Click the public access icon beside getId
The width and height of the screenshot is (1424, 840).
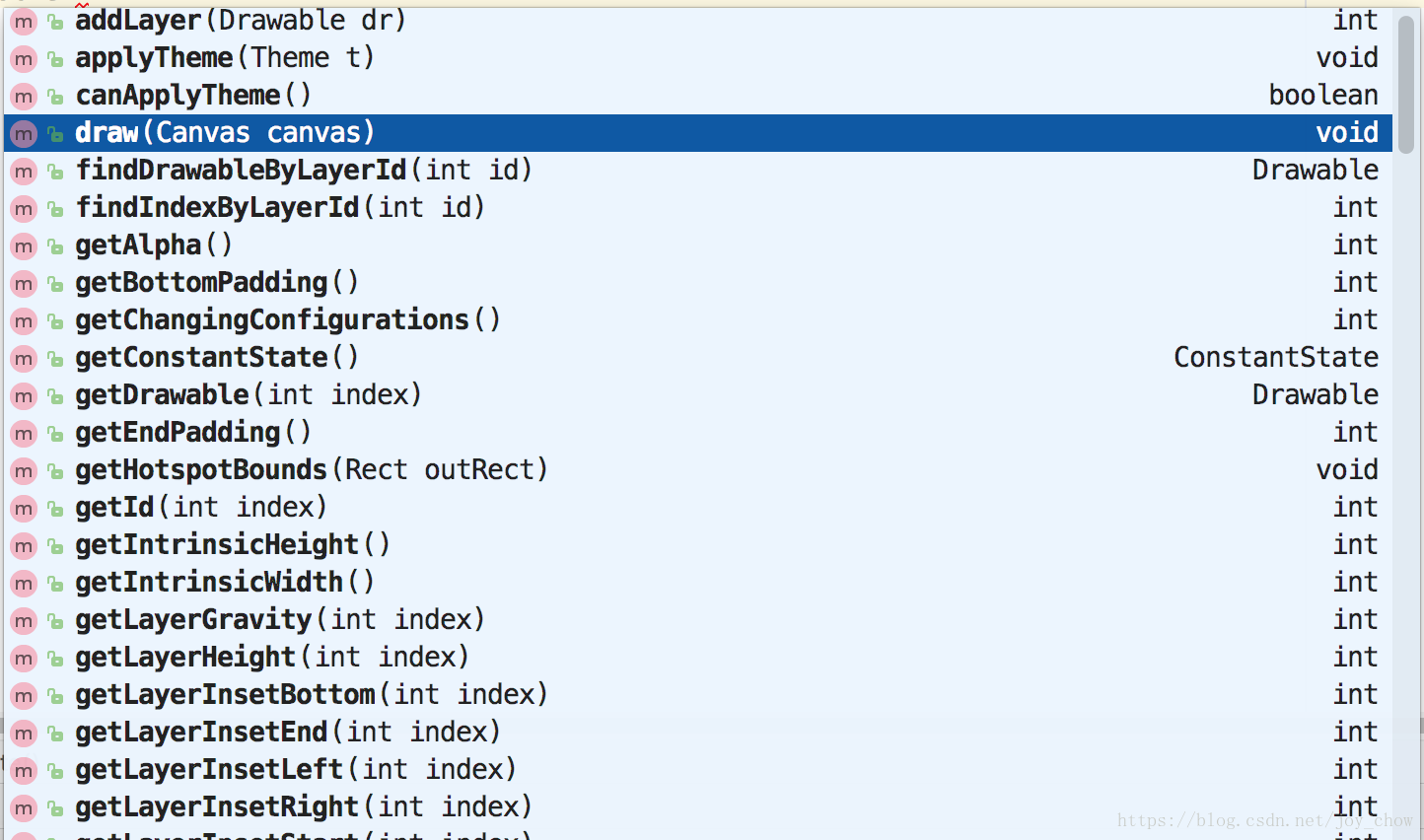(56, 509)
